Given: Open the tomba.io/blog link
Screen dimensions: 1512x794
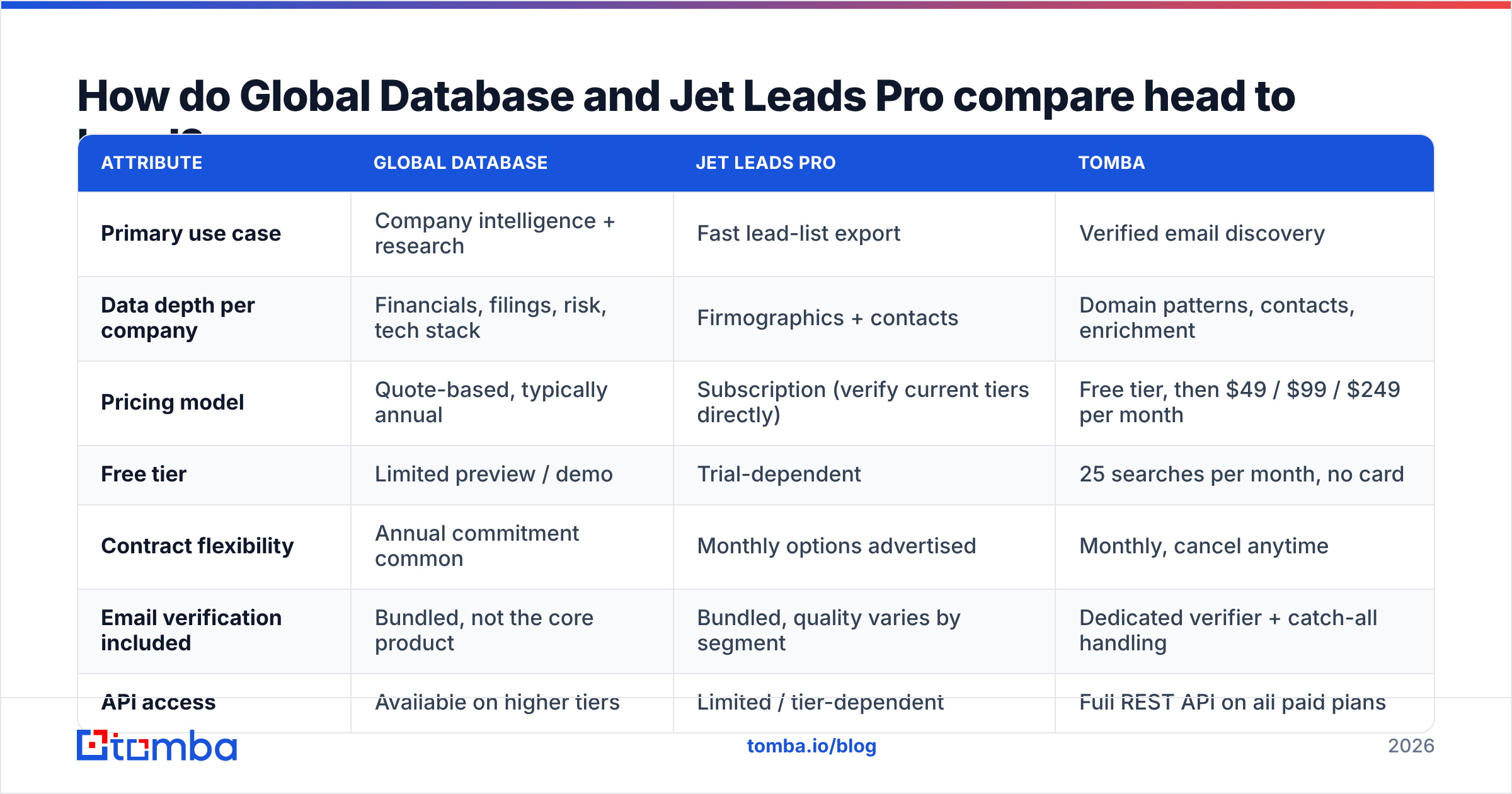Looking at the screenshot, I should pos(811,746).
